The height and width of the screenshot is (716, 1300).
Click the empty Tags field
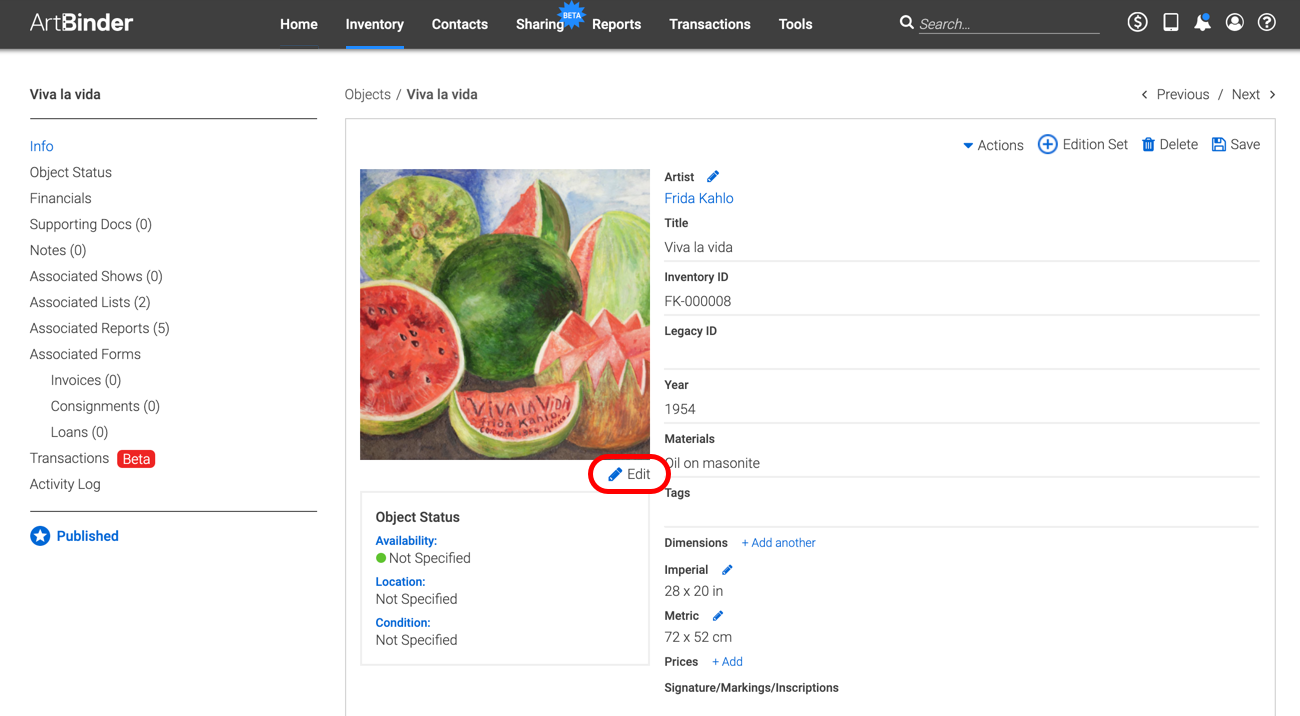point(961,514)
